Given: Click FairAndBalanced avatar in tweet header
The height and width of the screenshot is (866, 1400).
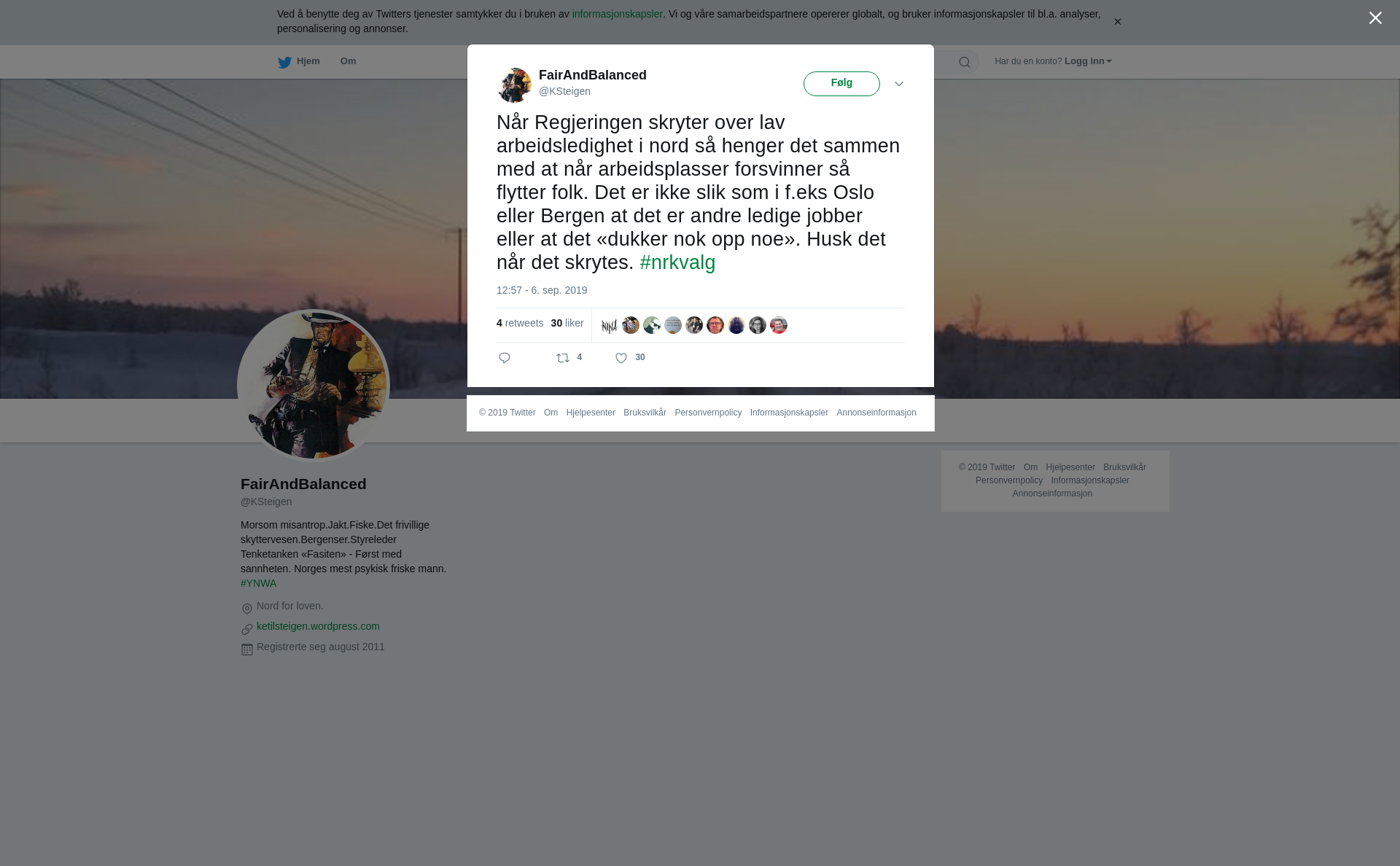Looking at the screenshot, I should (515, 85).
